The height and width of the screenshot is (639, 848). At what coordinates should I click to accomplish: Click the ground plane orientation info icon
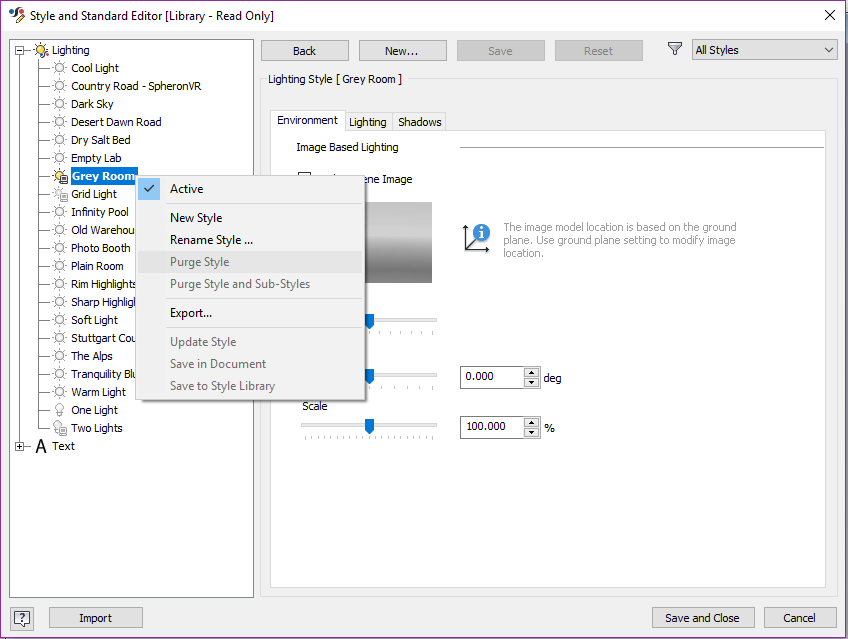click(x=477, y=236)
